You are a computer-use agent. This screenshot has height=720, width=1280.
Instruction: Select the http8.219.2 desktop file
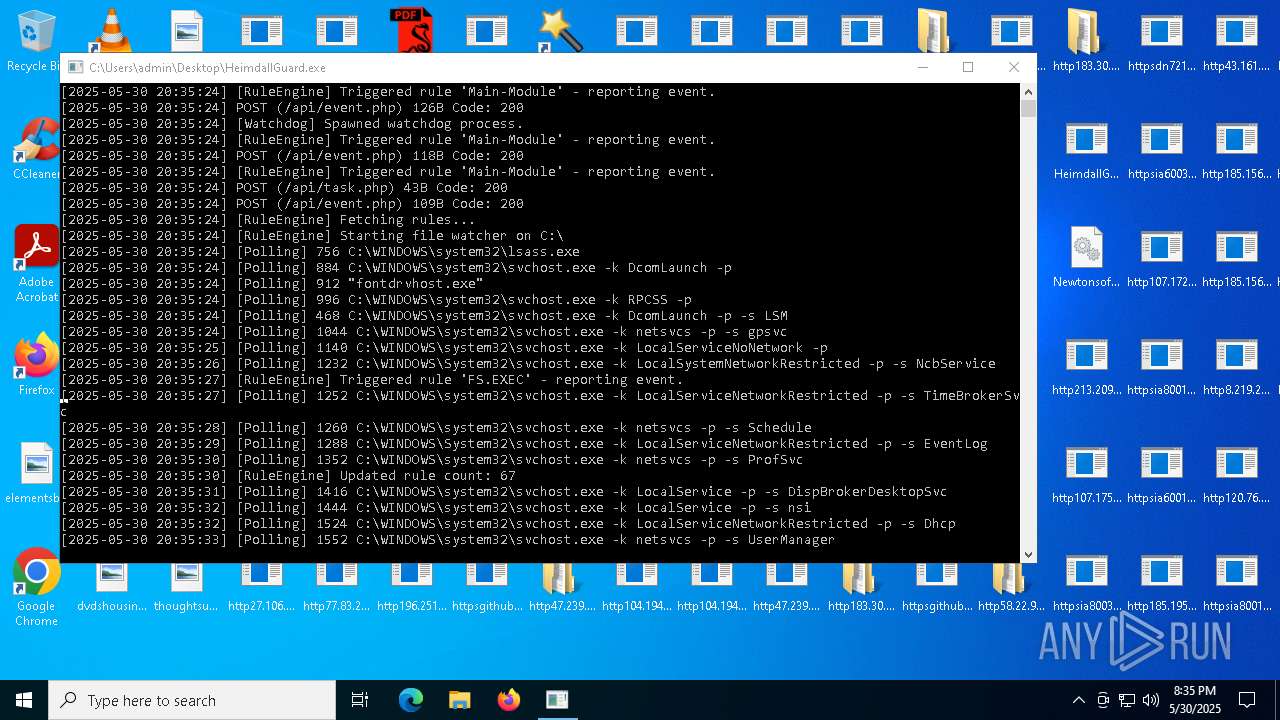point(1236,368)
